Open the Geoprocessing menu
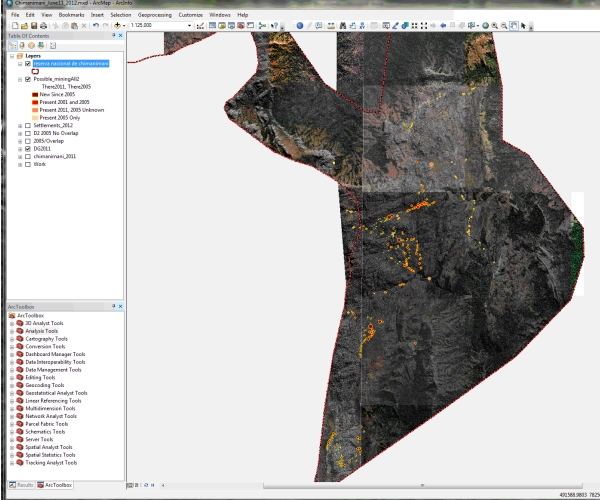 click(154, 15)
